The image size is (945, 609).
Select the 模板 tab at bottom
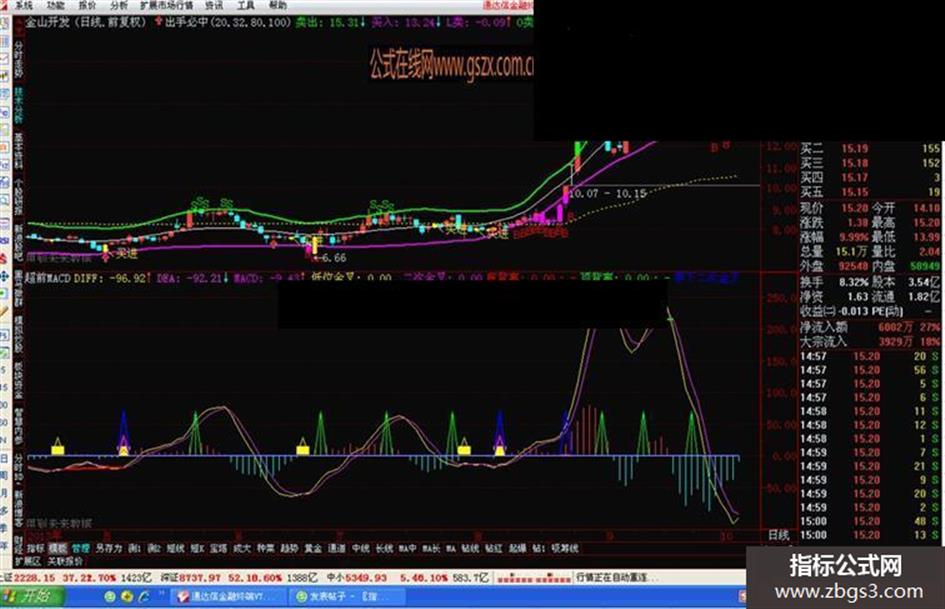pyautogui.click(x=58, y=548)
